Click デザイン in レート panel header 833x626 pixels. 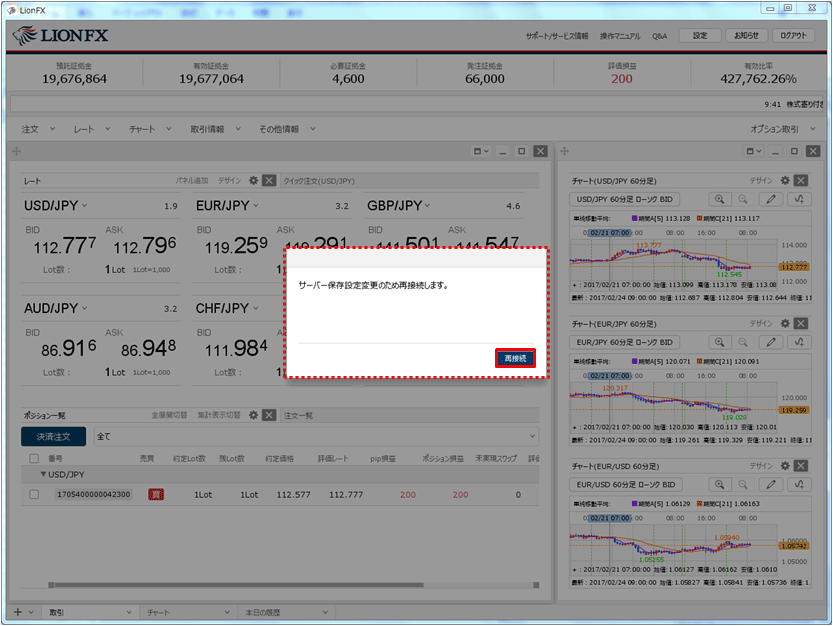point(229,181)
